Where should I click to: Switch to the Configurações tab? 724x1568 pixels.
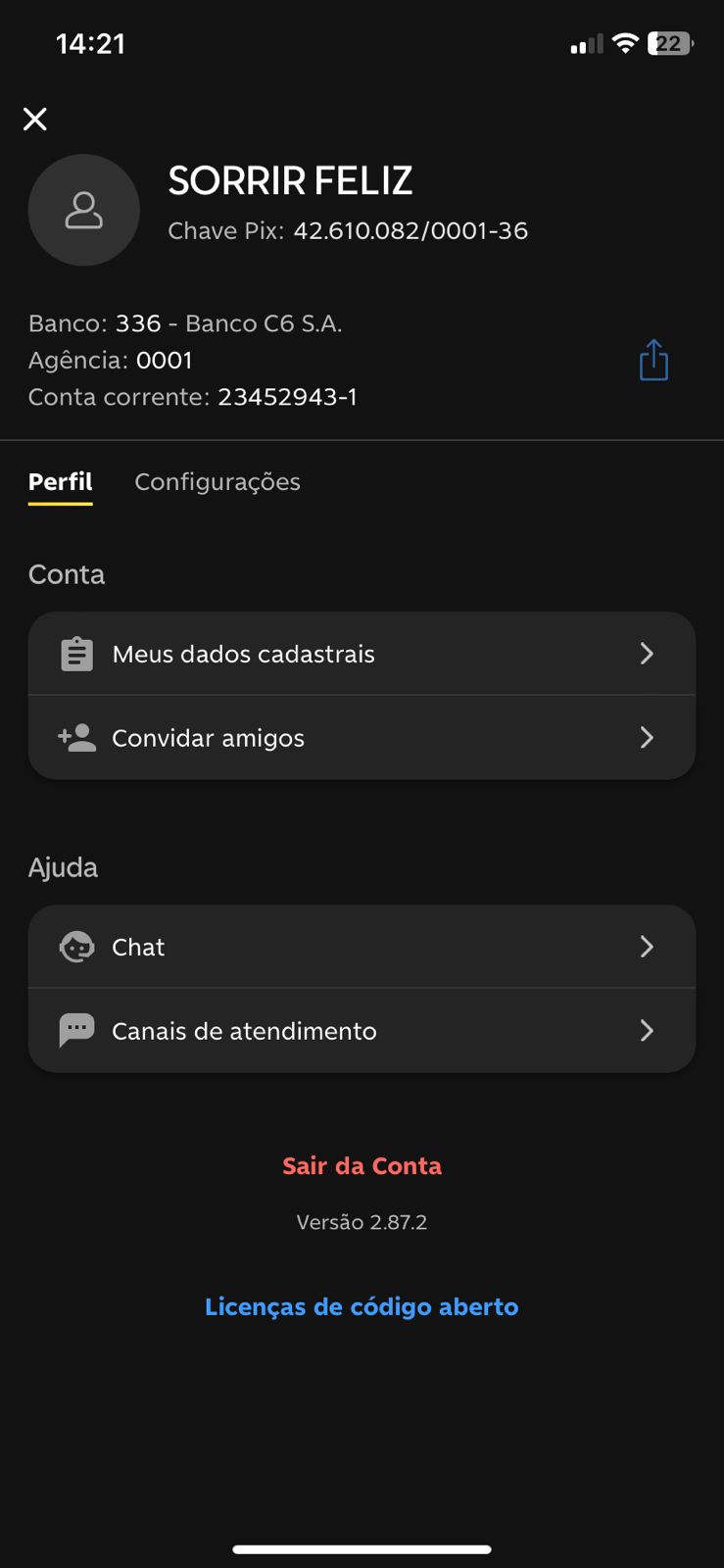217,482
